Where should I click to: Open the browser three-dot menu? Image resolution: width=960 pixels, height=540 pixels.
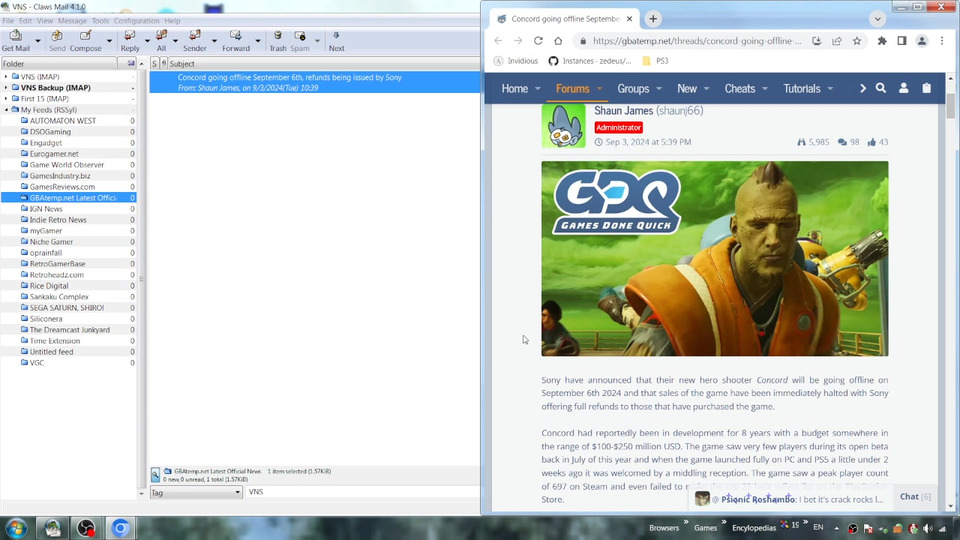pos(942,41)
